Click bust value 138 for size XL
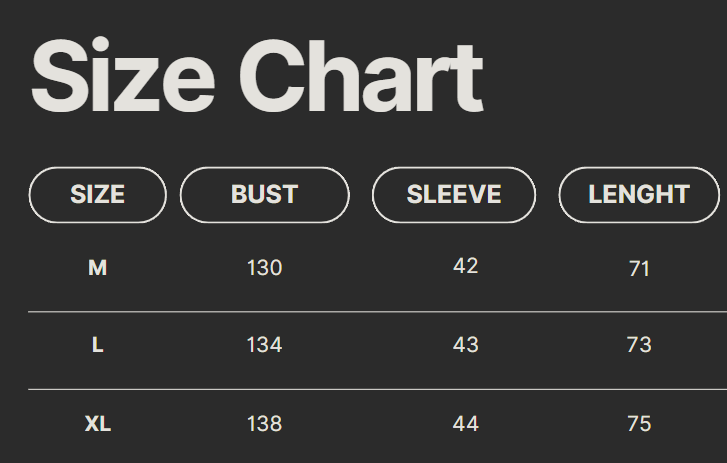This screenshot has height=463, width=727. click(264, 424)
